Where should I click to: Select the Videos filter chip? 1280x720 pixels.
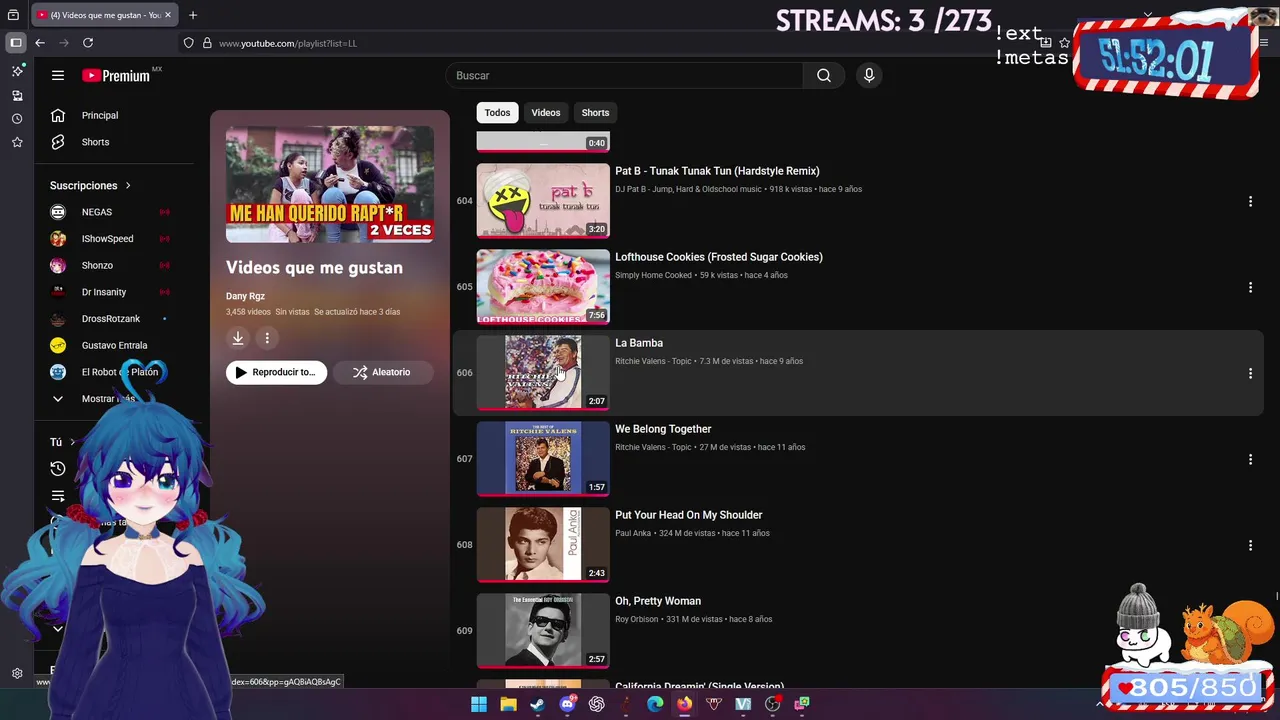546,113
